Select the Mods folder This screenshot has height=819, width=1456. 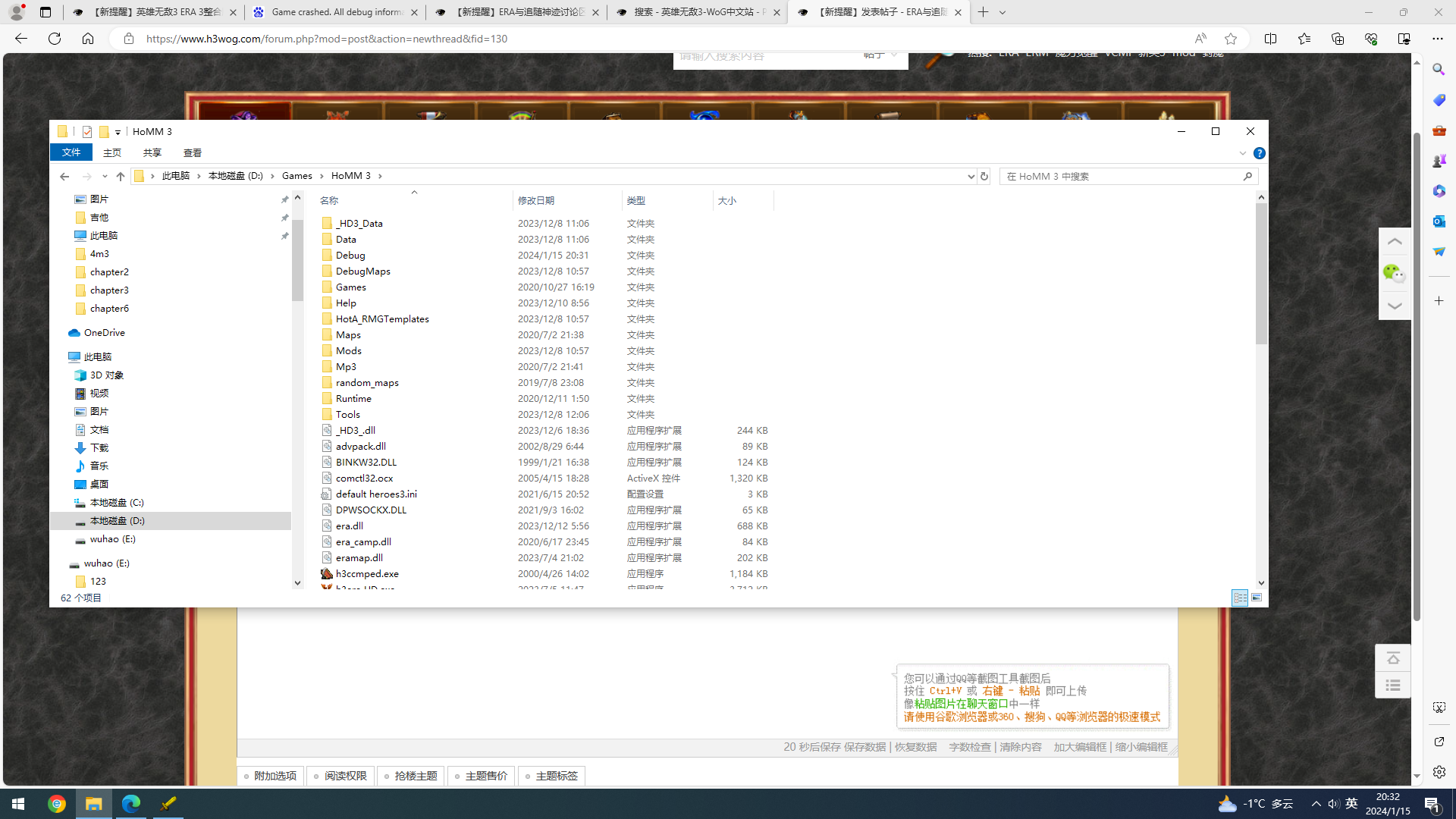[x=349, y=350]
